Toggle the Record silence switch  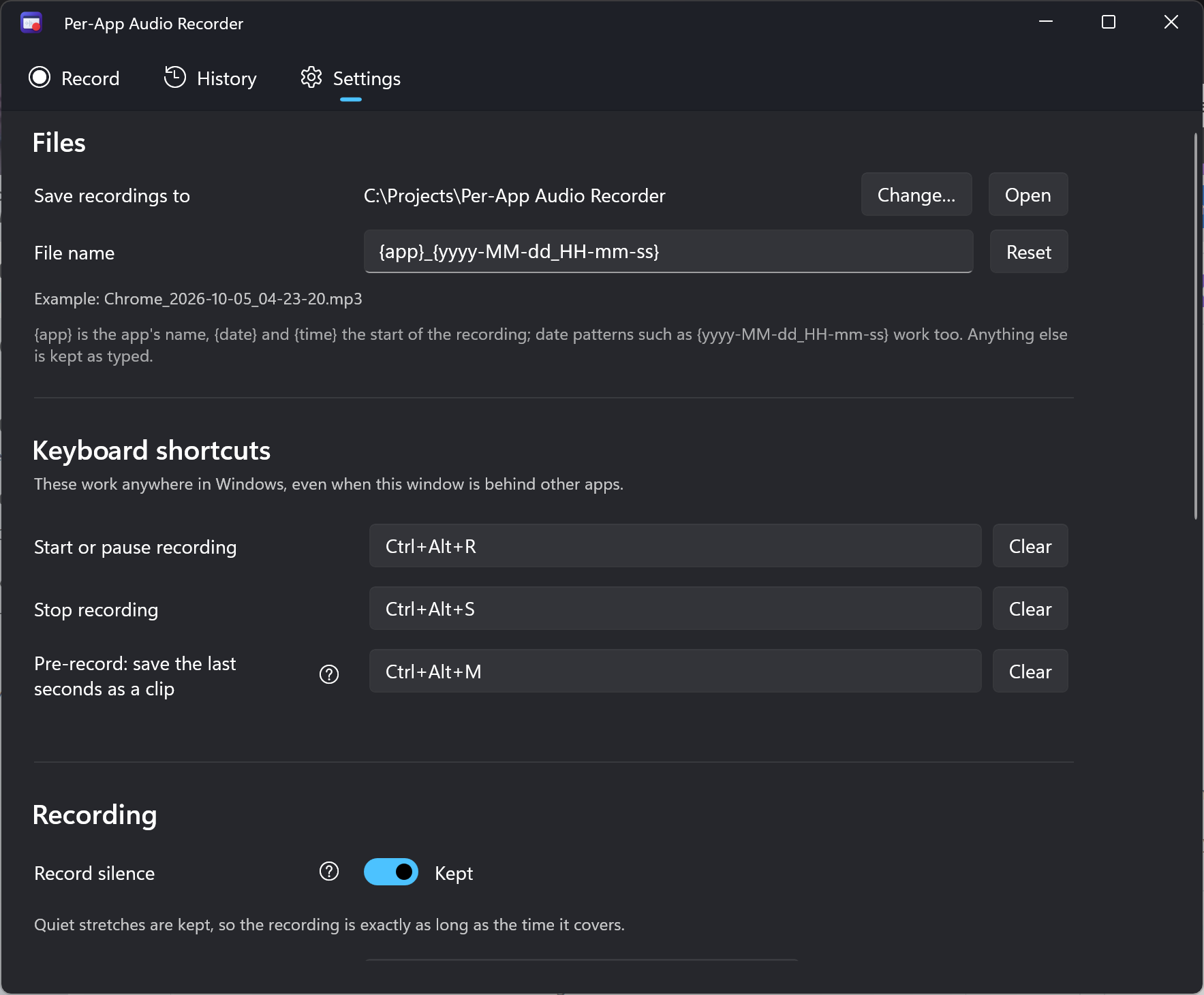pos(391,872)
